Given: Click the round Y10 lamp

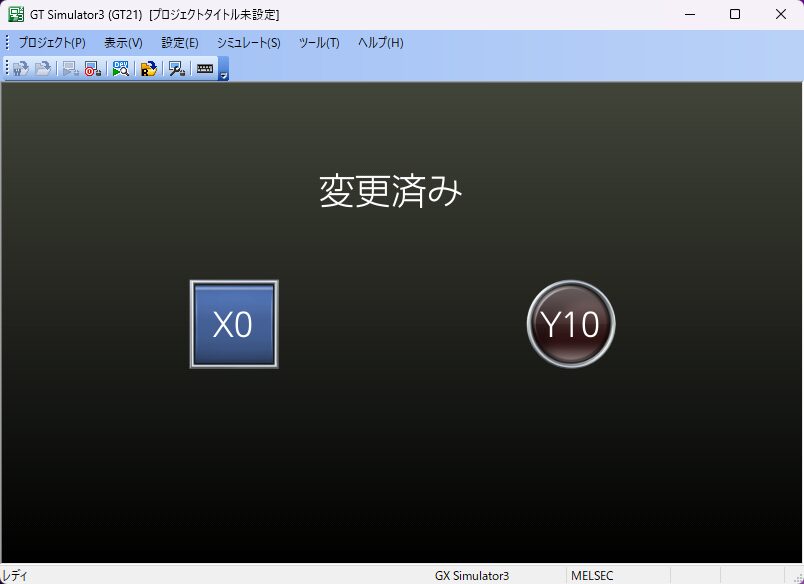Looking at the screenshot, I should click(x=570, y=324).
